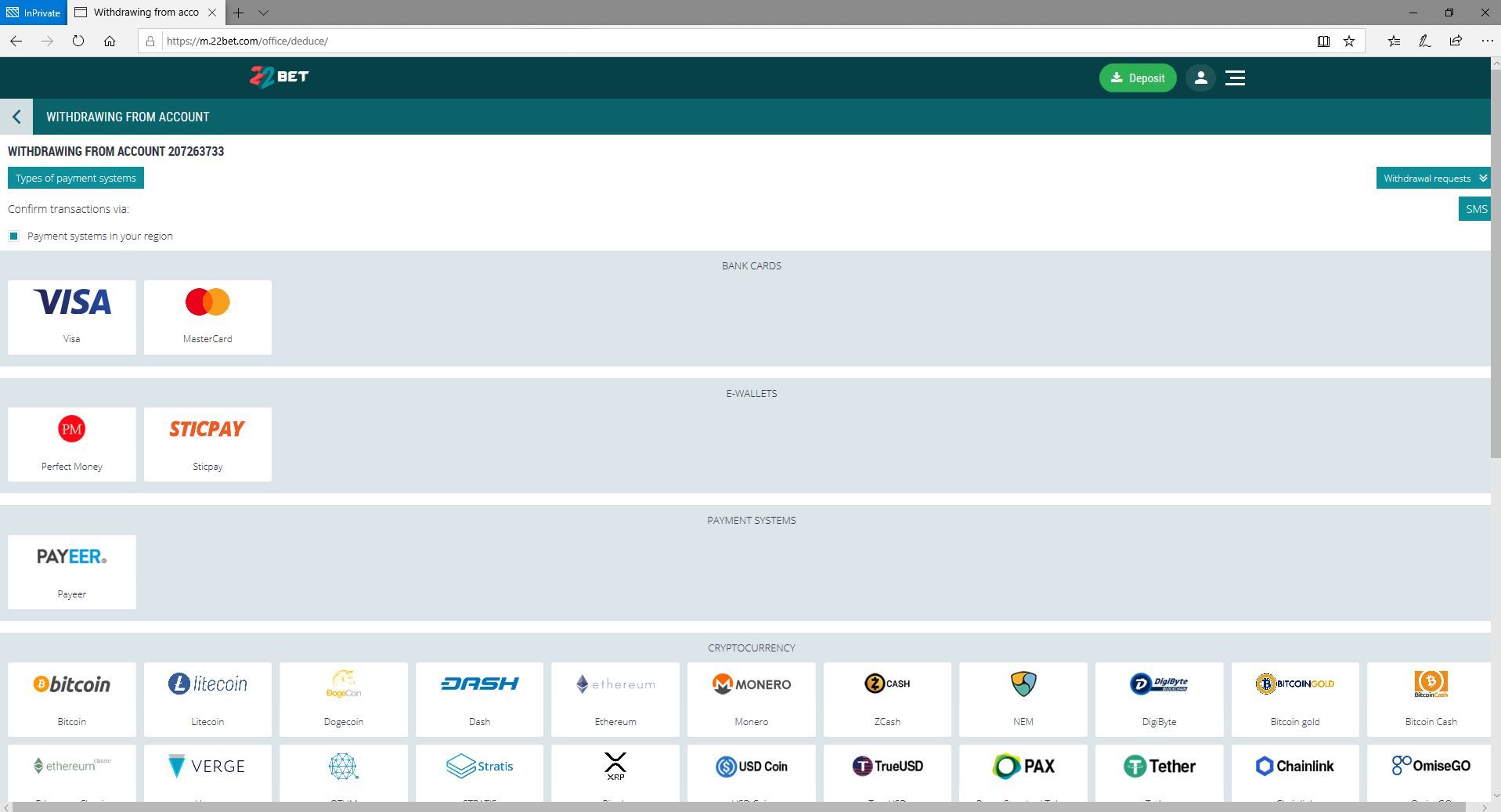Click the add notes pen icon

click(1425, 41)
